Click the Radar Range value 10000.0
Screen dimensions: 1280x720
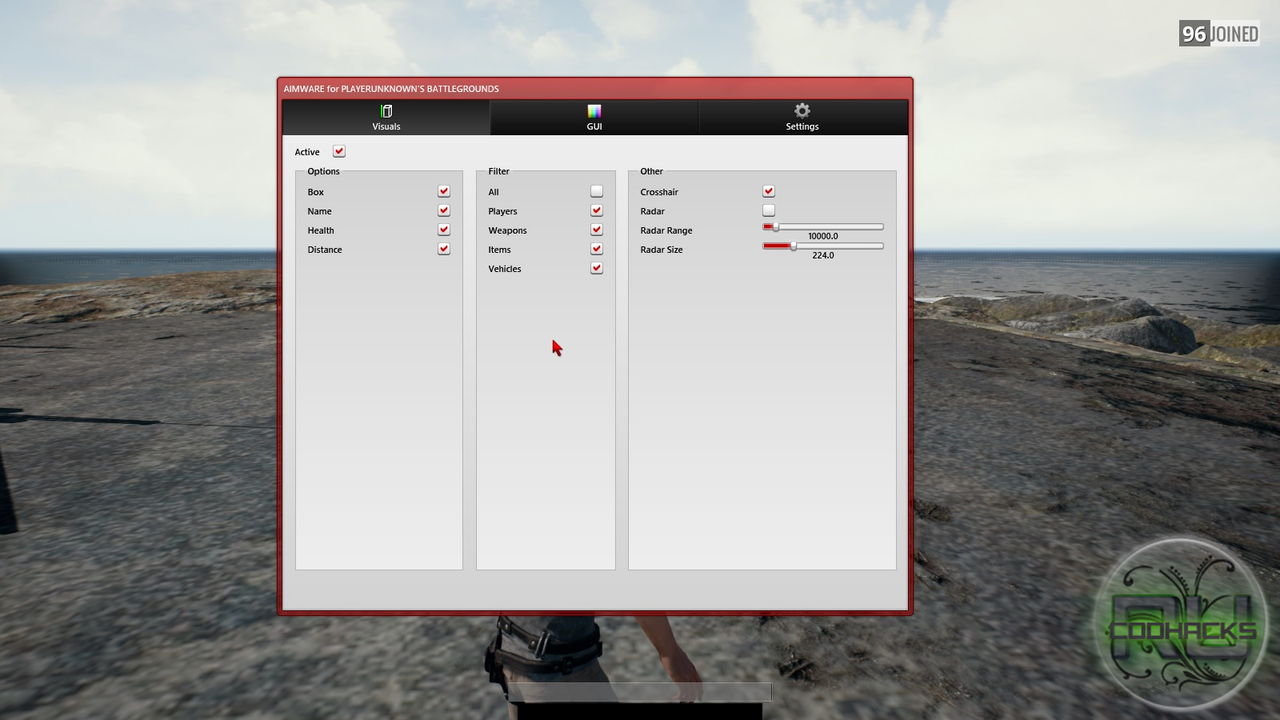tap(823, 237)
